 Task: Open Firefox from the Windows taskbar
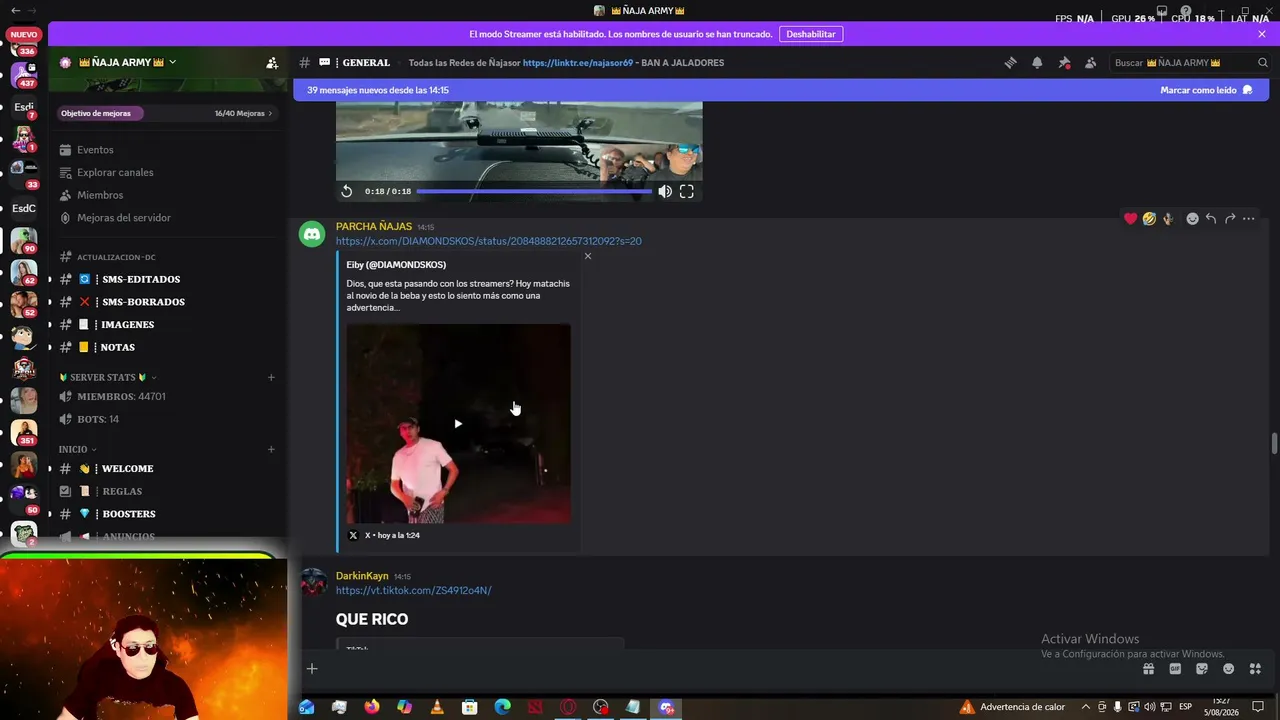[x=372, y=707]
